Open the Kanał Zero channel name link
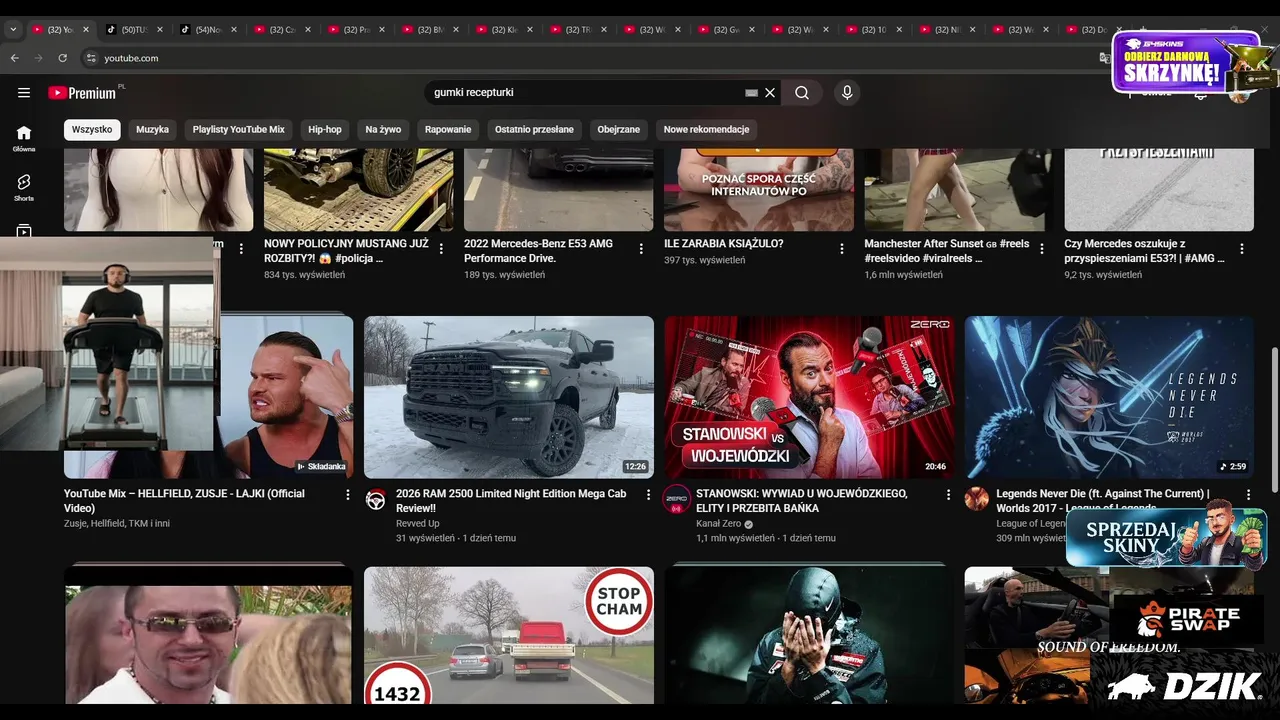This screenshot has width=1280, height=720. [720, 523]
